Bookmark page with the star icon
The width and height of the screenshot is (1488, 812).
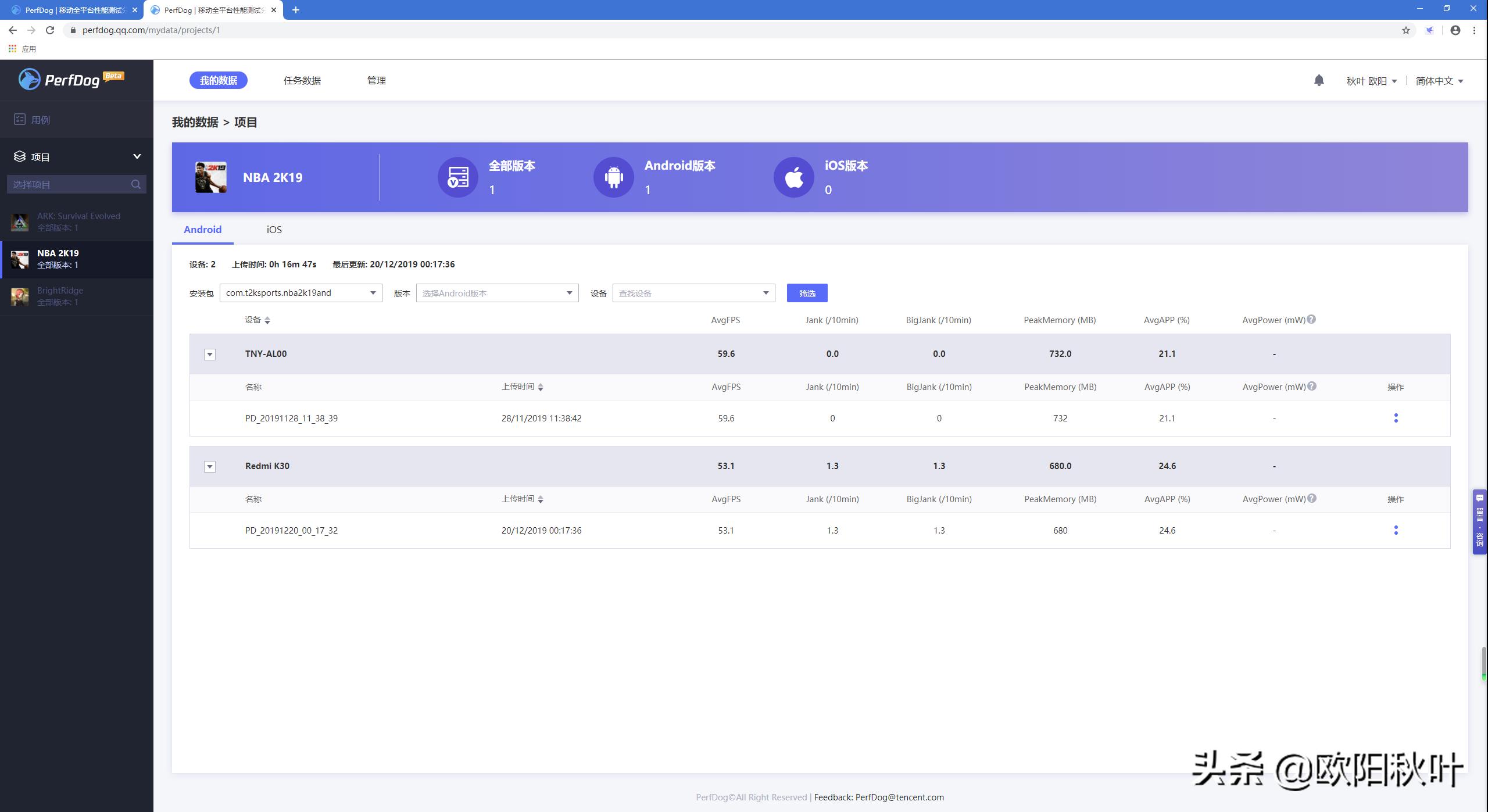(x=1405, y=30)
